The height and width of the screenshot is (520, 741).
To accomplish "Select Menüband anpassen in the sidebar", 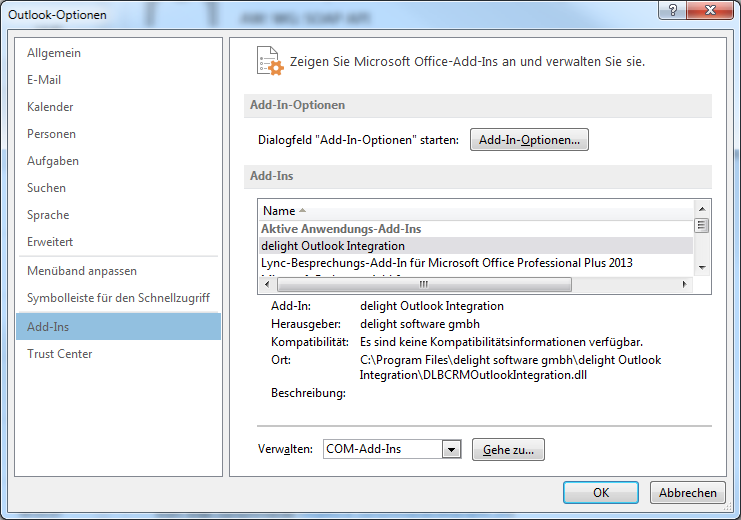I will [x=82, y=271].
